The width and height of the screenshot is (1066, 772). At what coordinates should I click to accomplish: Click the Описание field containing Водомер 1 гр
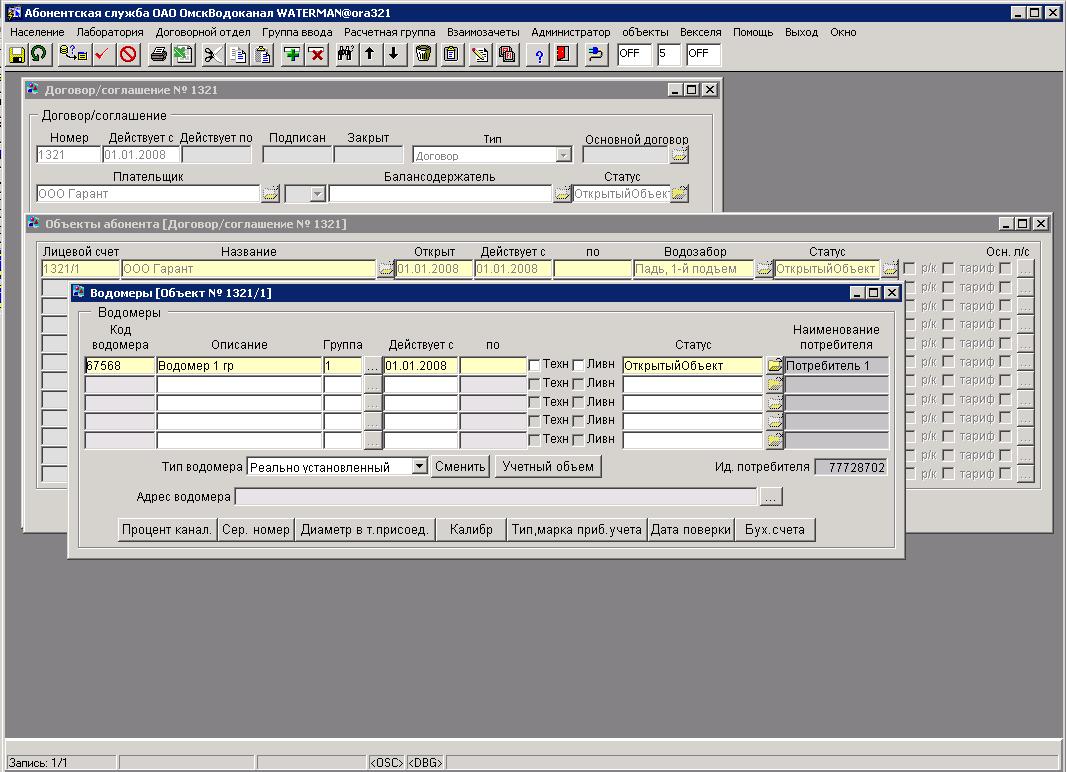238,366
